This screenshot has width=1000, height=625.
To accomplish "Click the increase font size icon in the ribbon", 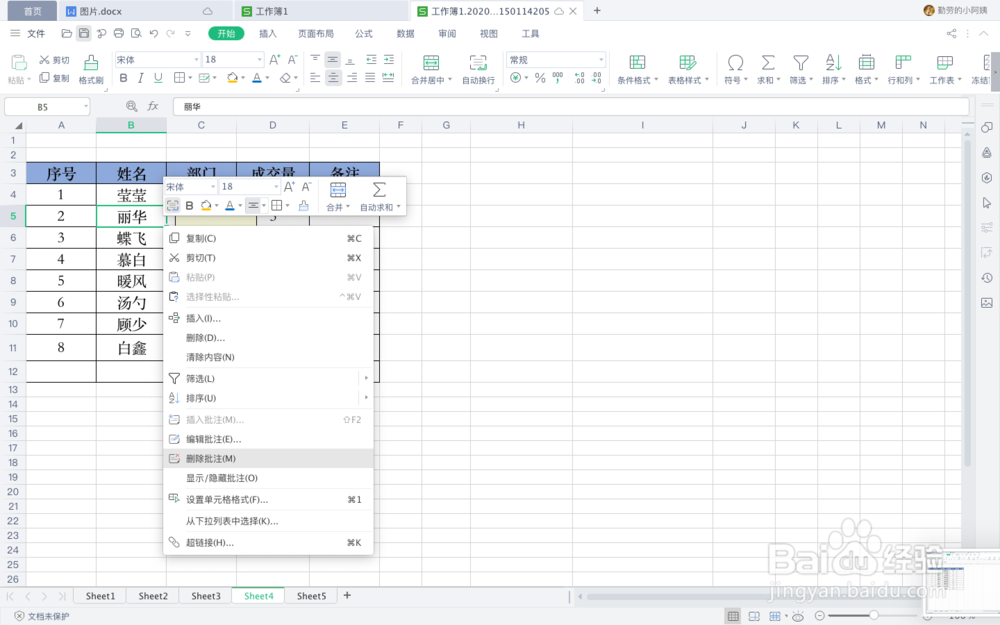I will (x=274, y=60).
